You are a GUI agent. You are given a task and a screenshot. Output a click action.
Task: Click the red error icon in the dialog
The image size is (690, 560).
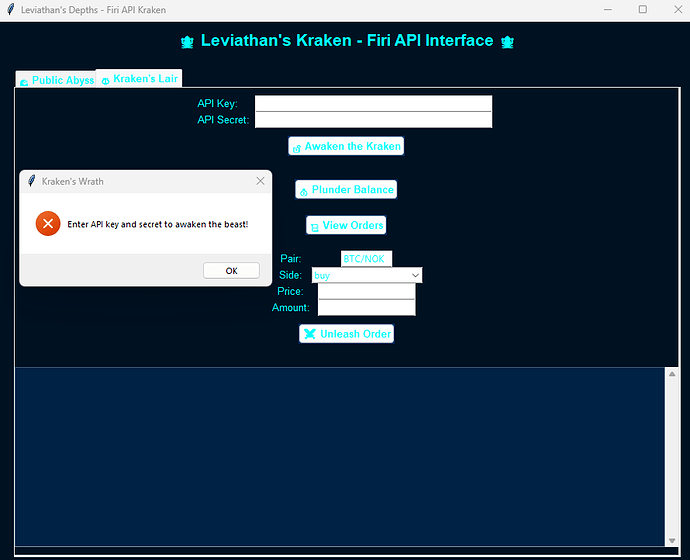[47, 224]
